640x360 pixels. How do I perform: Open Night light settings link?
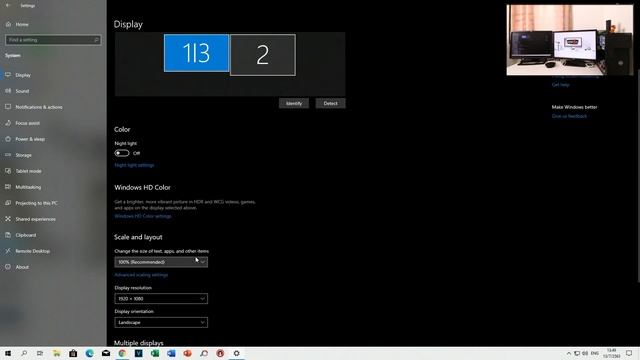point(134,165)
